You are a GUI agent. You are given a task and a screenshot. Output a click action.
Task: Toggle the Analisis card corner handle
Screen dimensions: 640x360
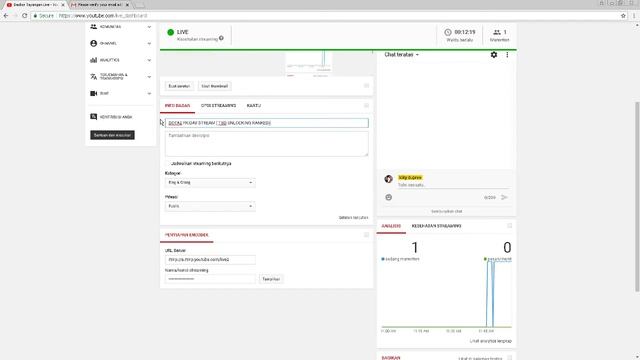pos(509,226)
